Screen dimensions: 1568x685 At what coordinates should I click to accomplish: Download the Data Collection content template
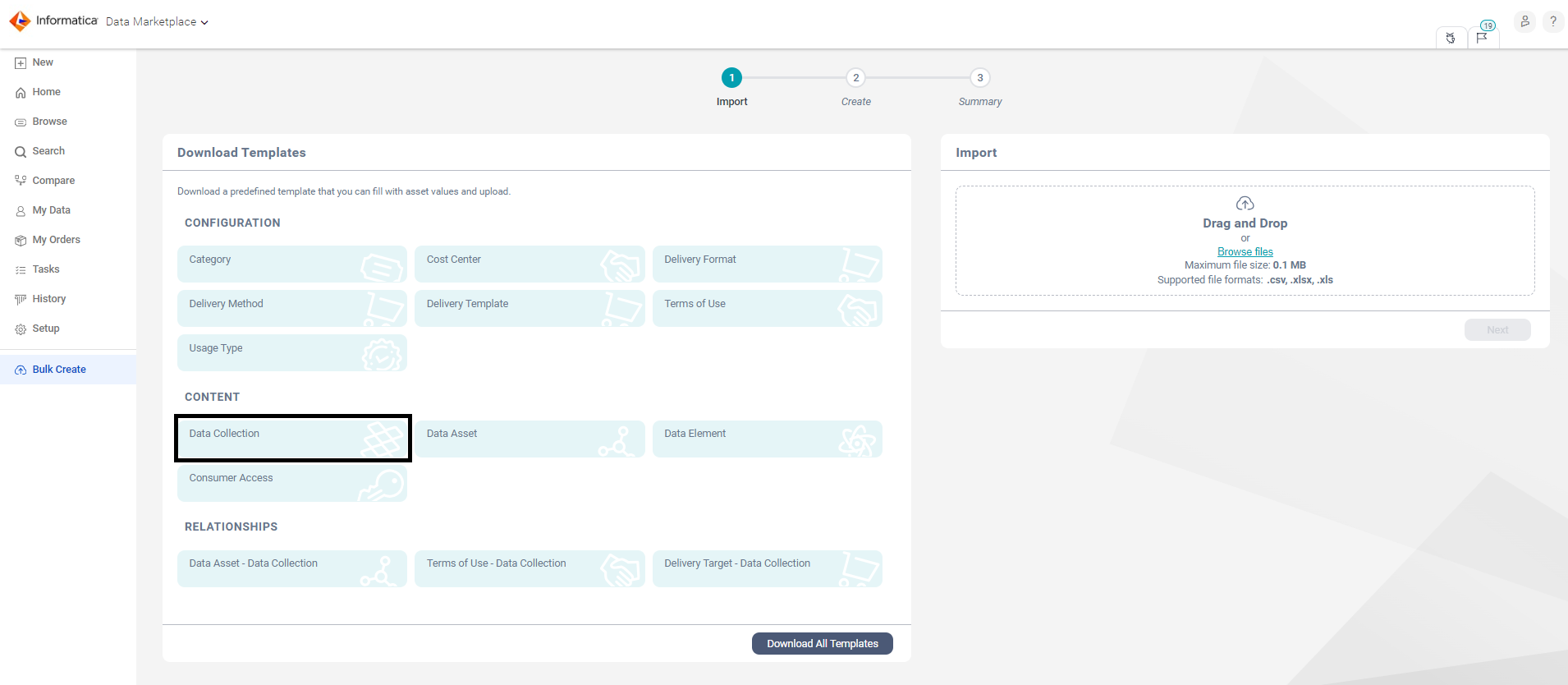(292, 438)
